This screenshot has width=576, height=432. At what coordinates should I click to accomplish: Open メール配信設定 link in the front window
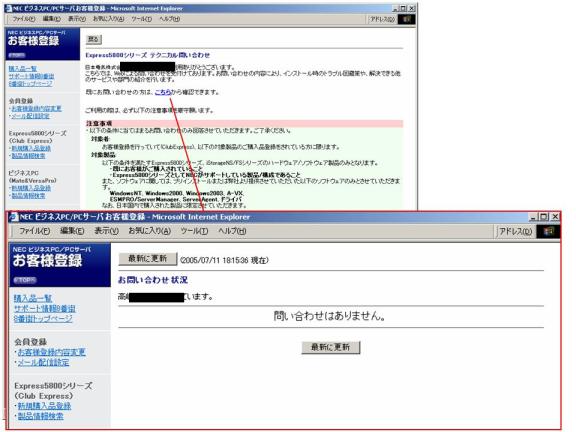click(43, 362)
